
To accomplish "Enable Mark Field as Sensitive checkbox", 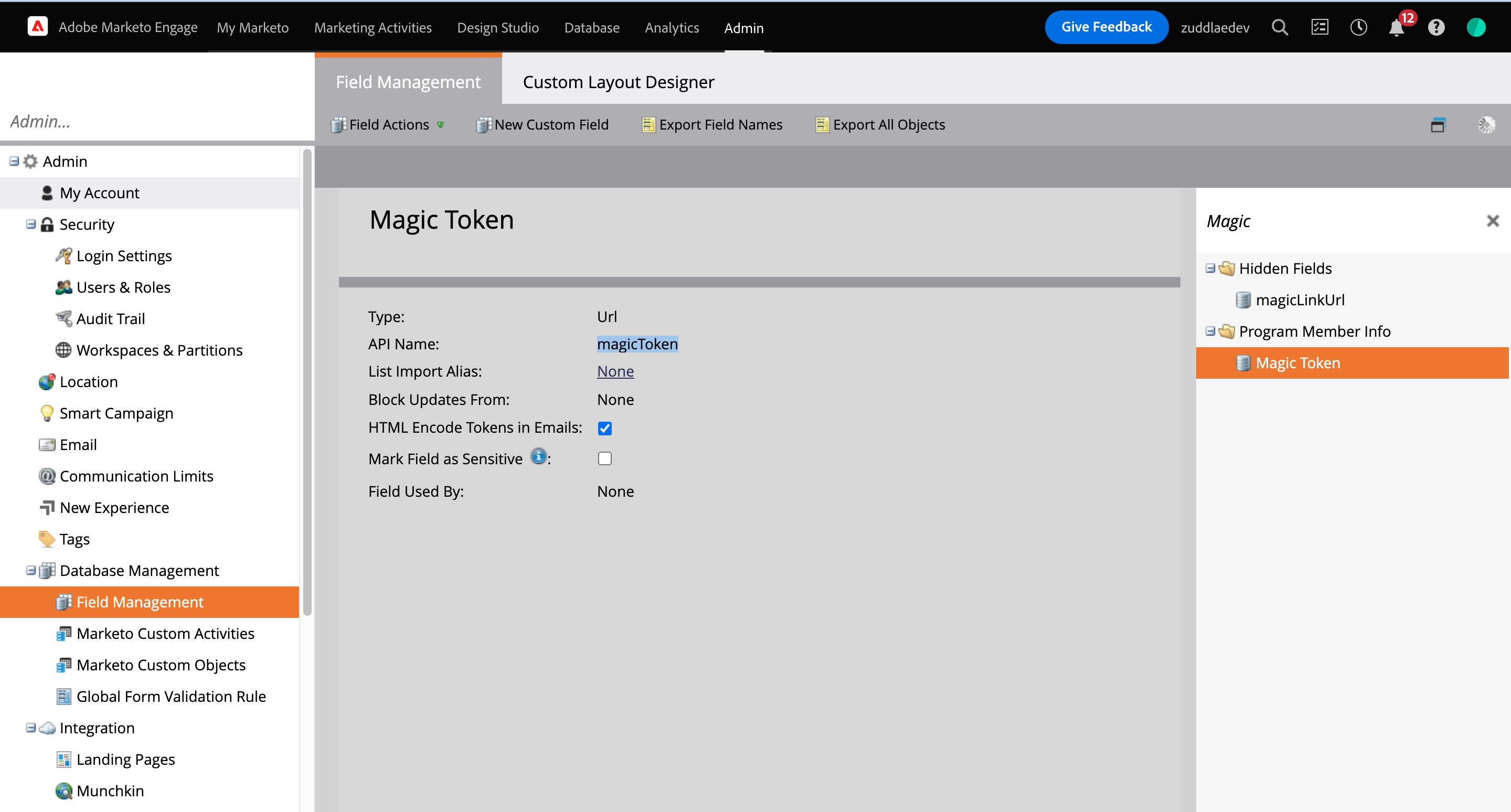I will tap(605, 458).
